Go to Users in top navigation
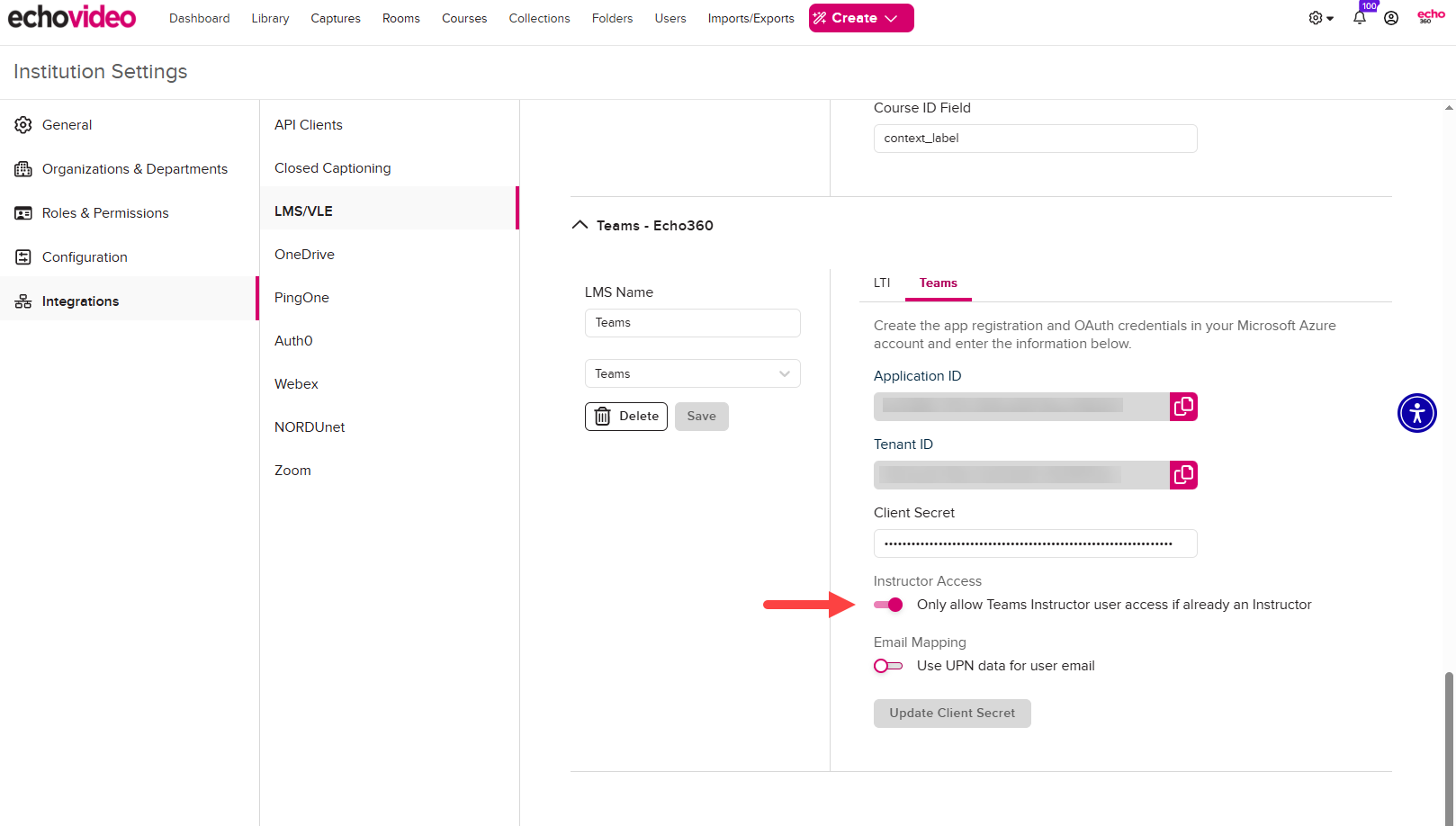 click(x=670, y=18)
